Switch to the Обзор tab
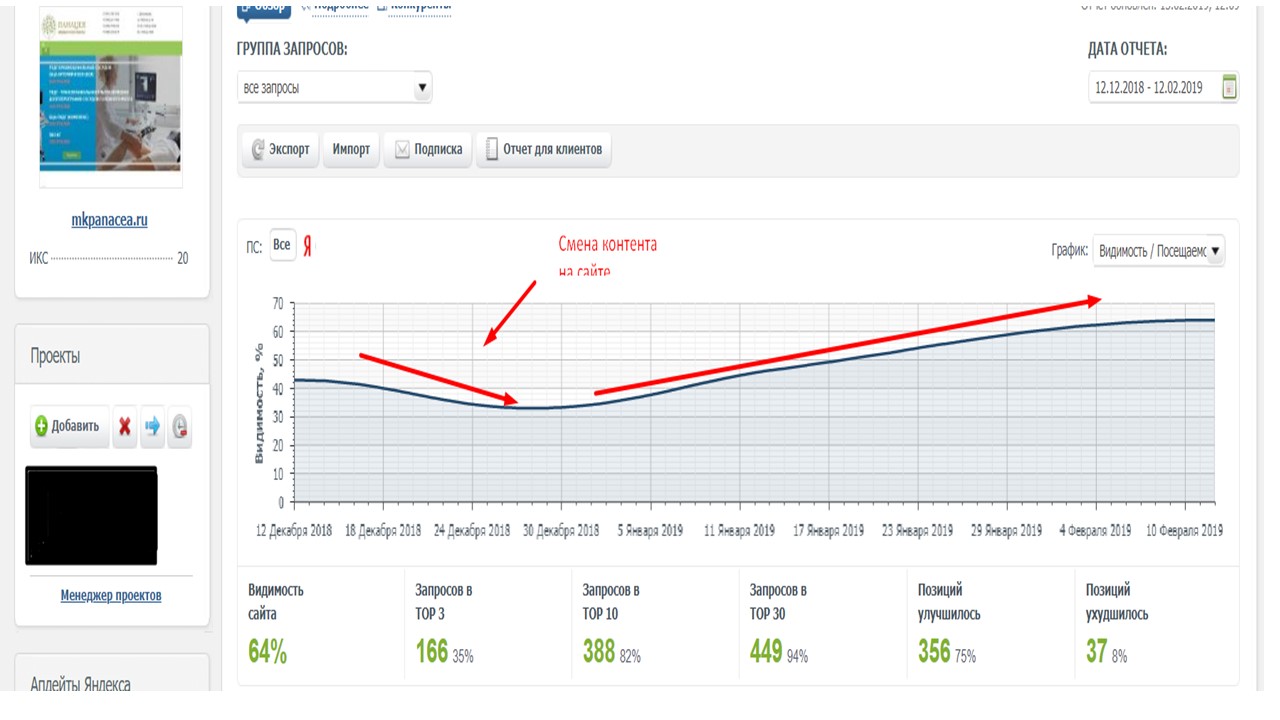The height and width of the screenshot is (720, 1280). click(x=264, y=7)
